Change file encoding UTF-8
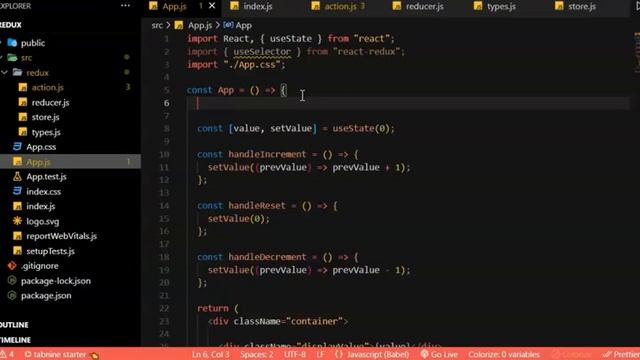The height and width of the screenshot is (360, 640). 295,354
